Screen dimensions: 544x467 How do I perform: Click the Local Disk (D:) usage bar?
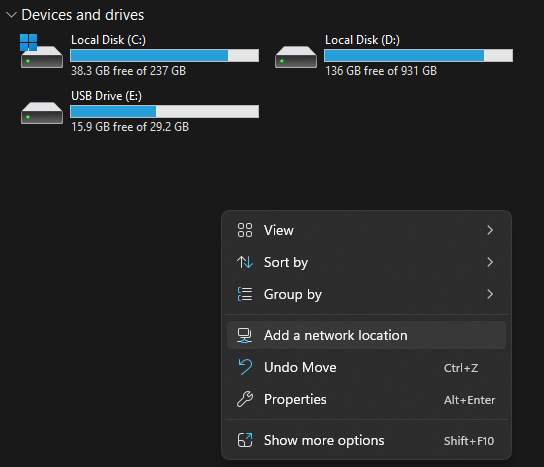pos(418,56)
